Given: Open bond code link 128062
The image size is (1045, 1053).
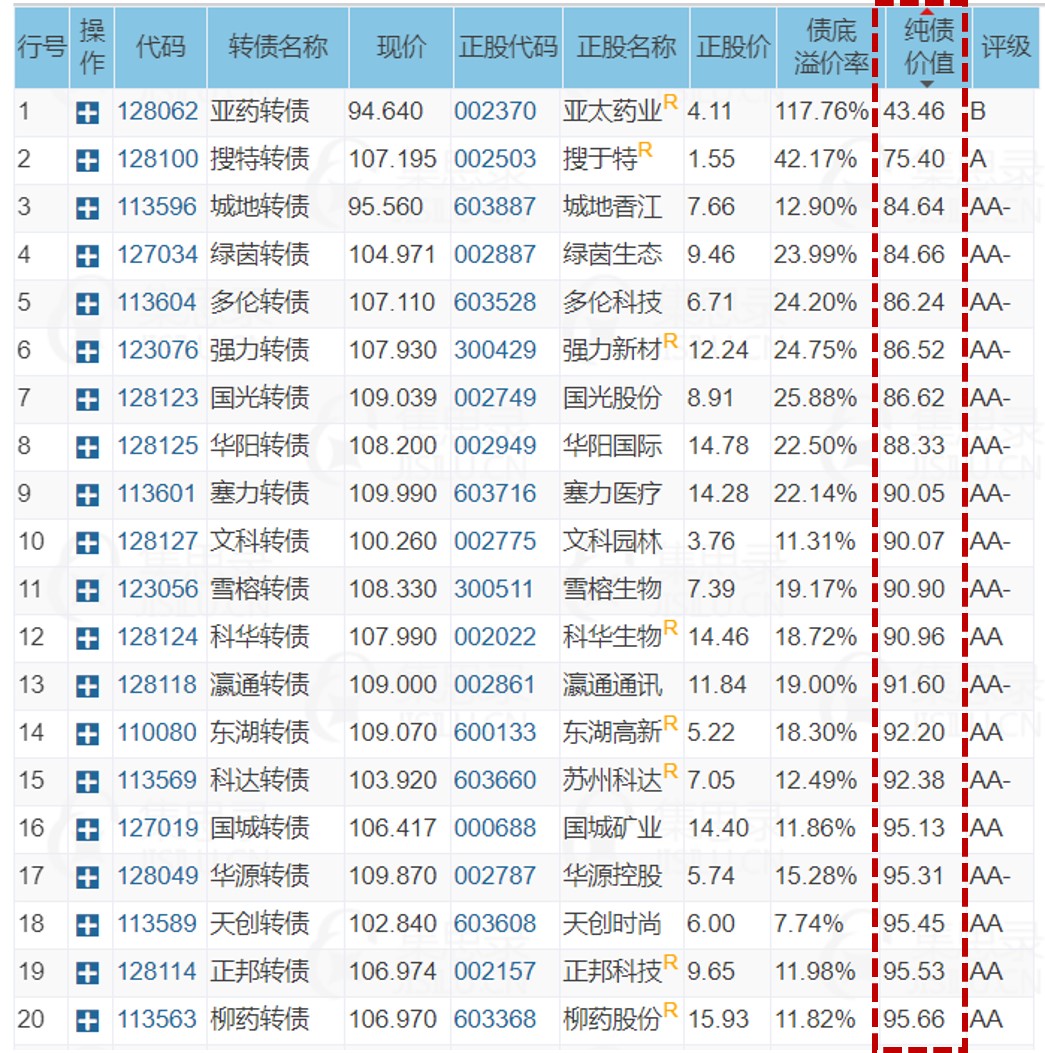Looking at the screenshot, I should [x=158, y=111].
